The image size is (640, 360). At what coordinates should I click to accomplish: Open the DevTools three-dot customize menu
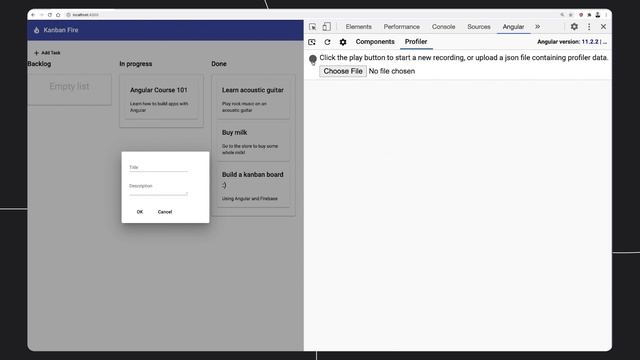click(589, 27)
